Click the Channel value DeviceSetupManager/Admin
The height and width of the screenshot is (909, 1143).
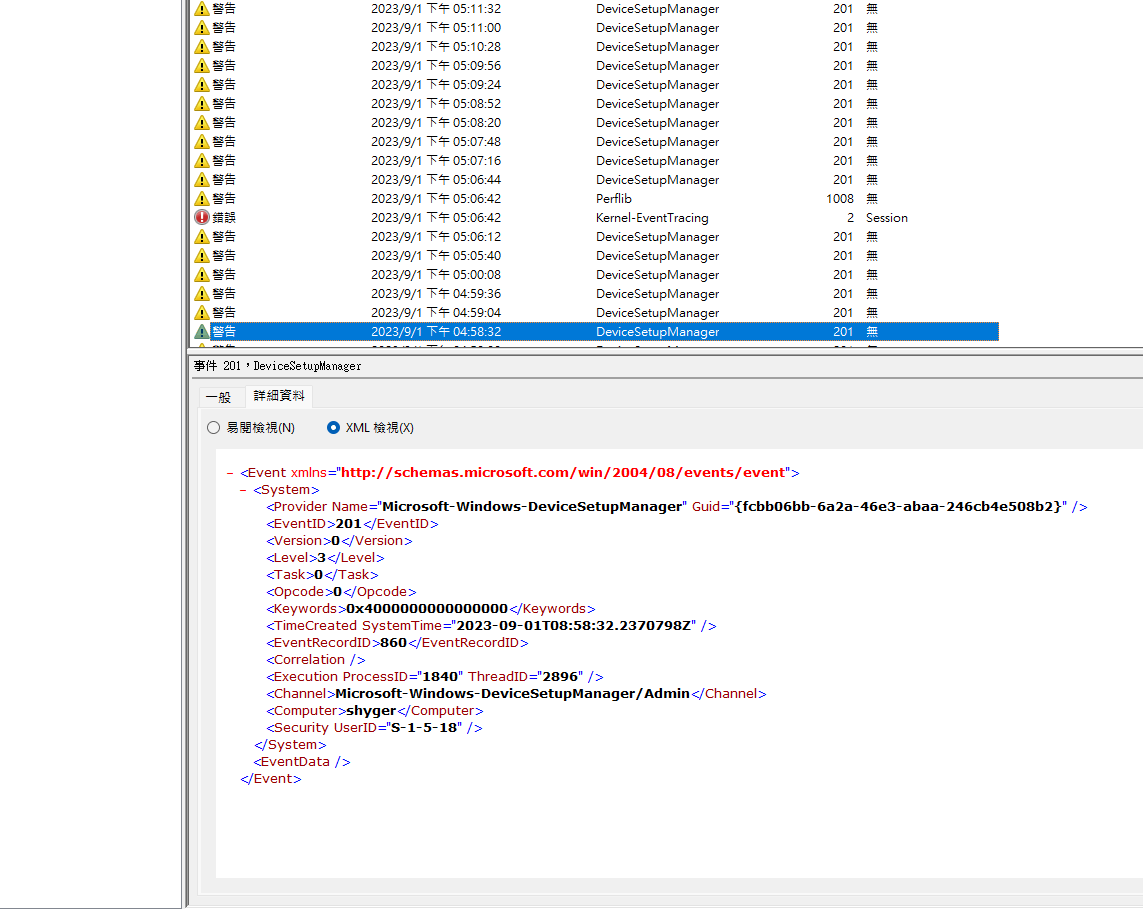tap(512, 694)
